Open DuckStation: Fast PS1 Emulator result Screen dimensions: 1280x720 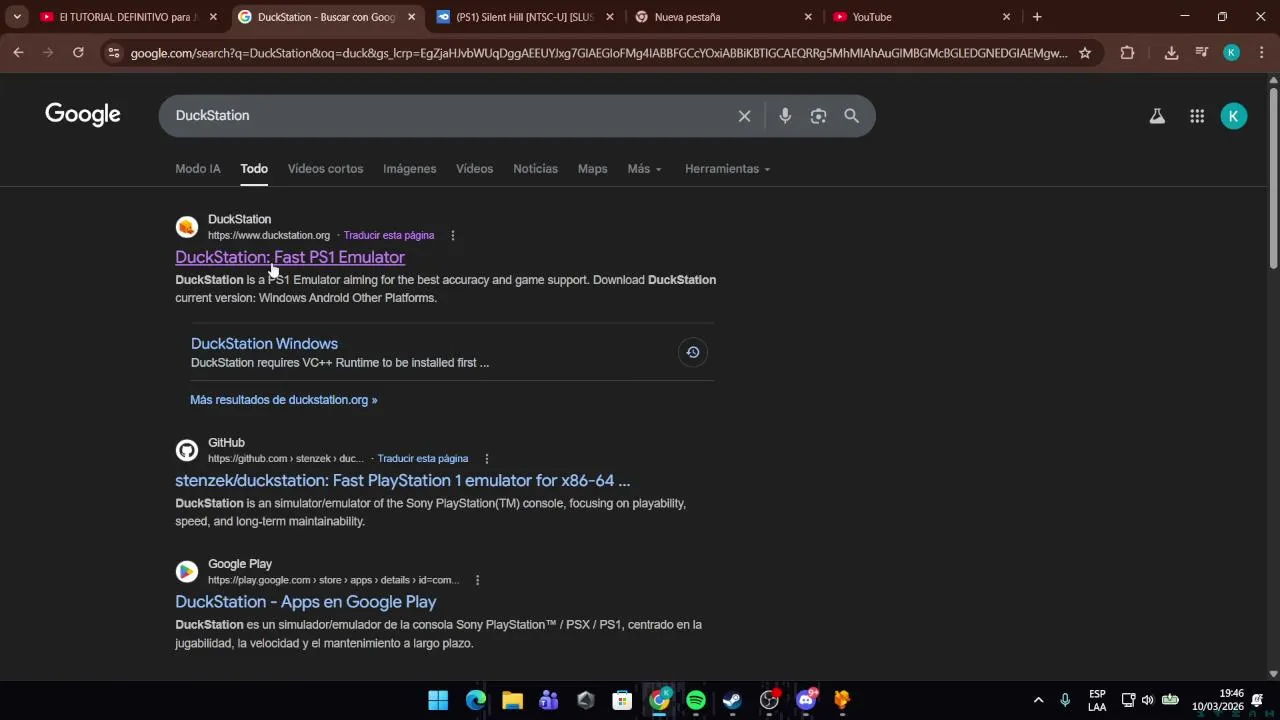290,257
